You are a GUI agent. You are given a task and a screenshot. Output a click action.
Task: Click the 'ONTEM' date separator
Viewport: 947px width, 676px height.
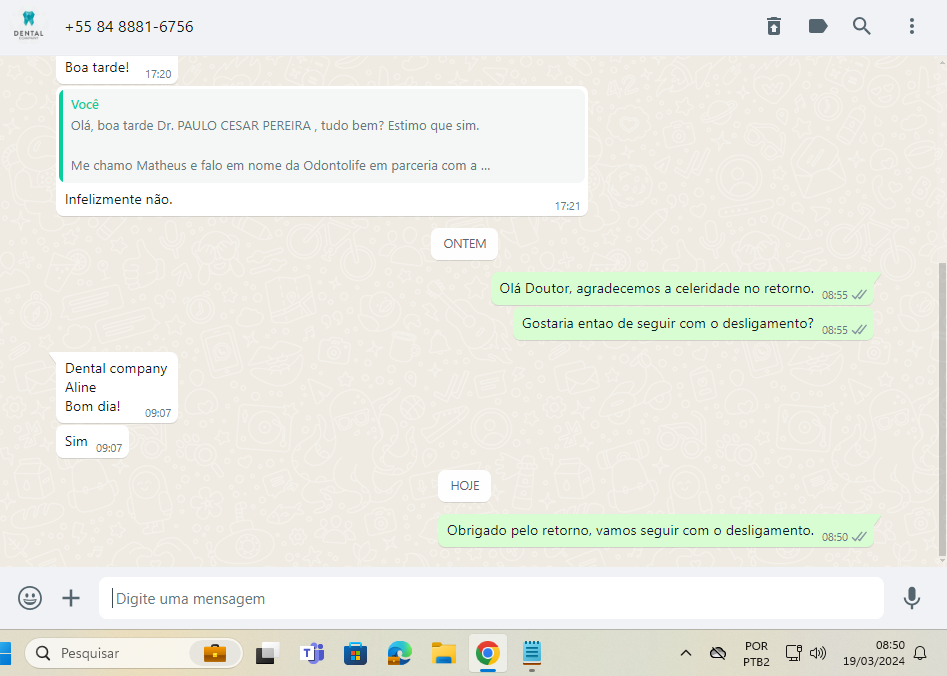pyautogui.click(x=464, y=243)
